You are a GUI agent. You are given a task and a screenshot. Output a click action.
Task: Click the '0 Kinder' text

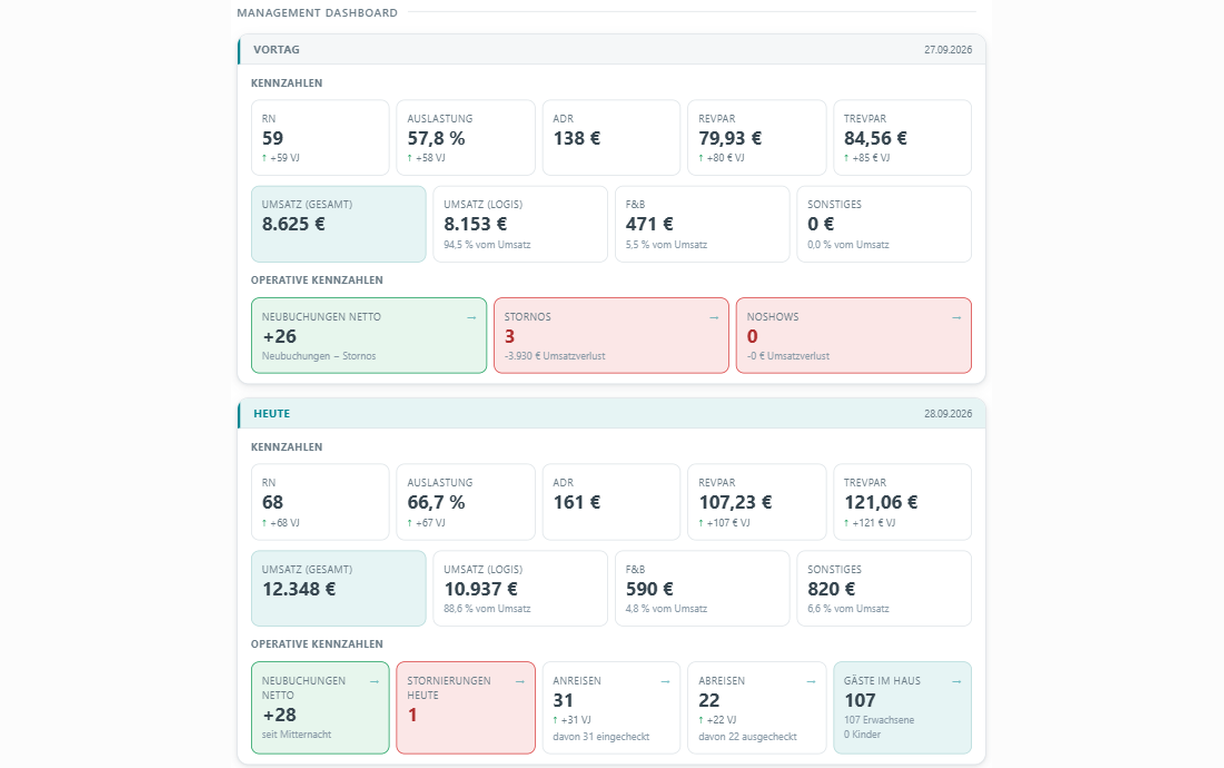[x=863, y=735]
